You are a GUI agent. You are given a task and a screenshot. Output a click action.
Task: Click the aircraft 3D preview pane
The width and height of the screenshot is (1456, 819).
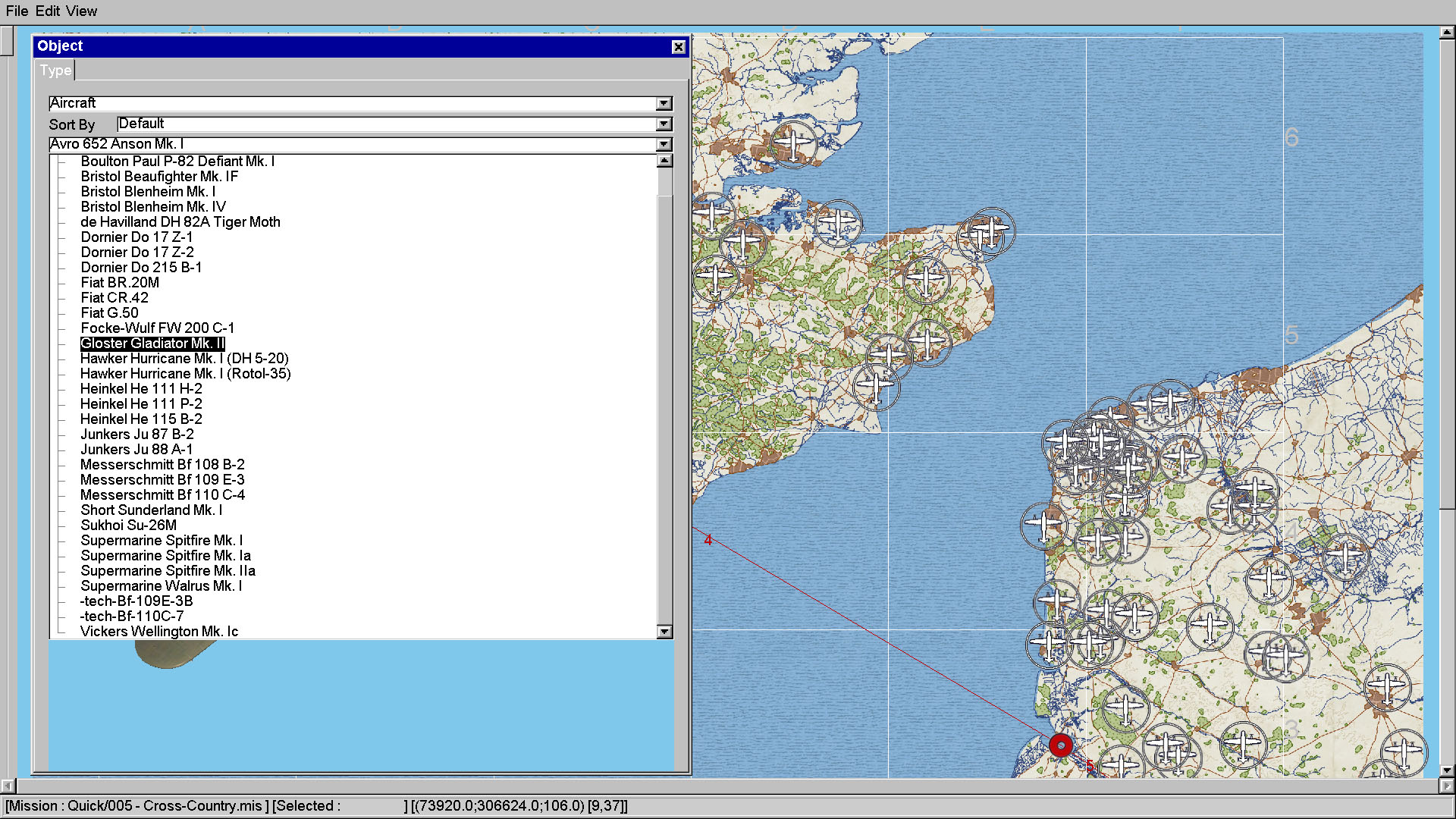(x=361, y=705)
